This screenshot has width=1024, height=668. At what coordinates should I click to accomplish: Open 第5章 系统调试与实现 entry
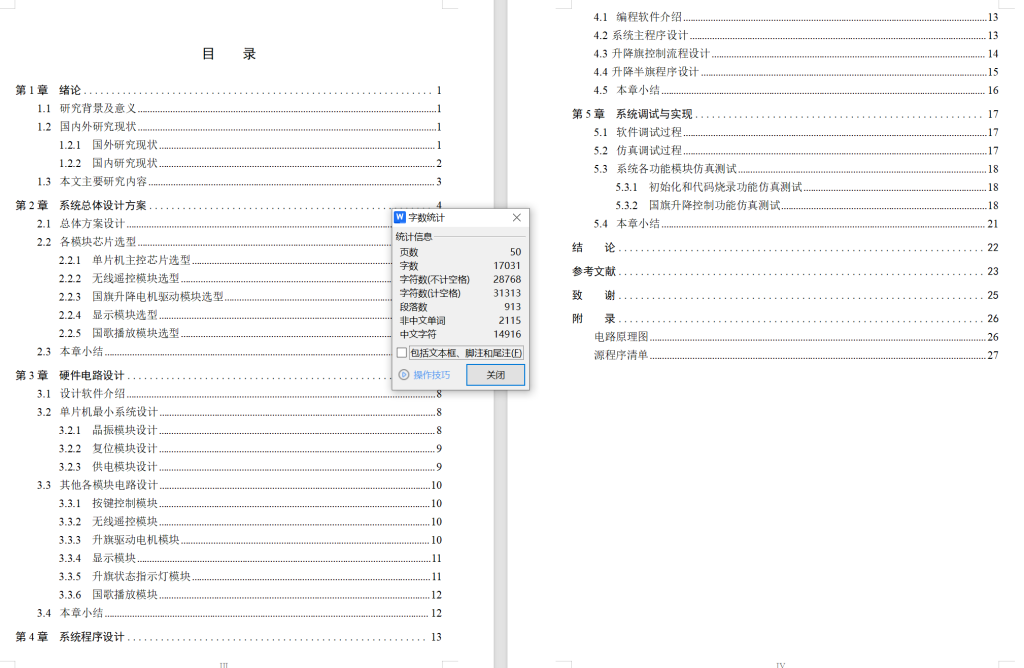pyautogui.click(x=627, y=113)
